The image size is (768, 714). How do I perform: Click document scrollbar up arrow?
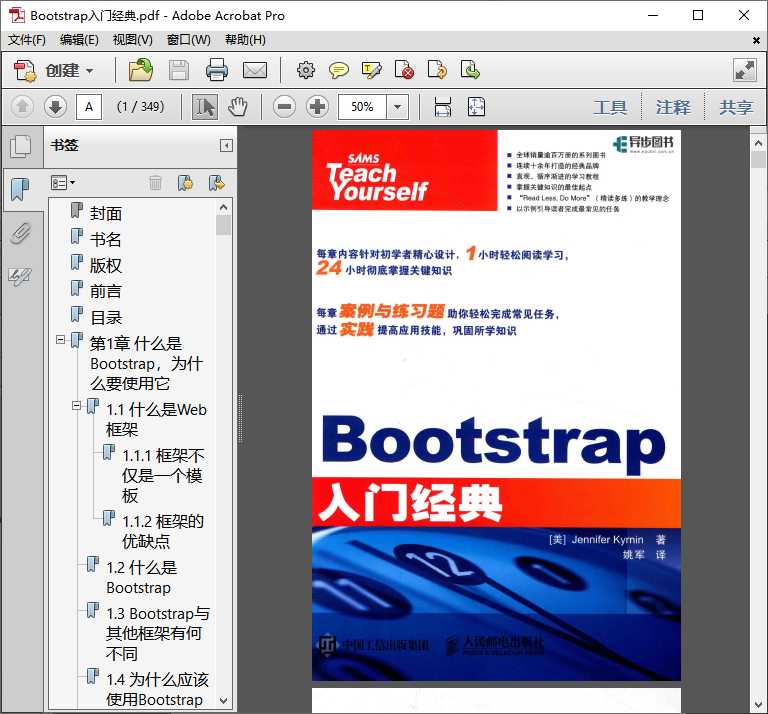tap(758, 143)
